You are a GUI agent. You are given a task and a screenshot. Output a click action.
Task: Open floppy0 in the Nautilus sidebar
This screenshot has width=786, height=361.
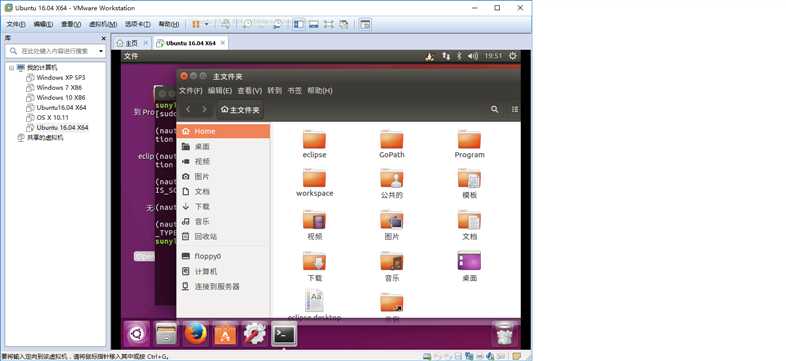223,256
